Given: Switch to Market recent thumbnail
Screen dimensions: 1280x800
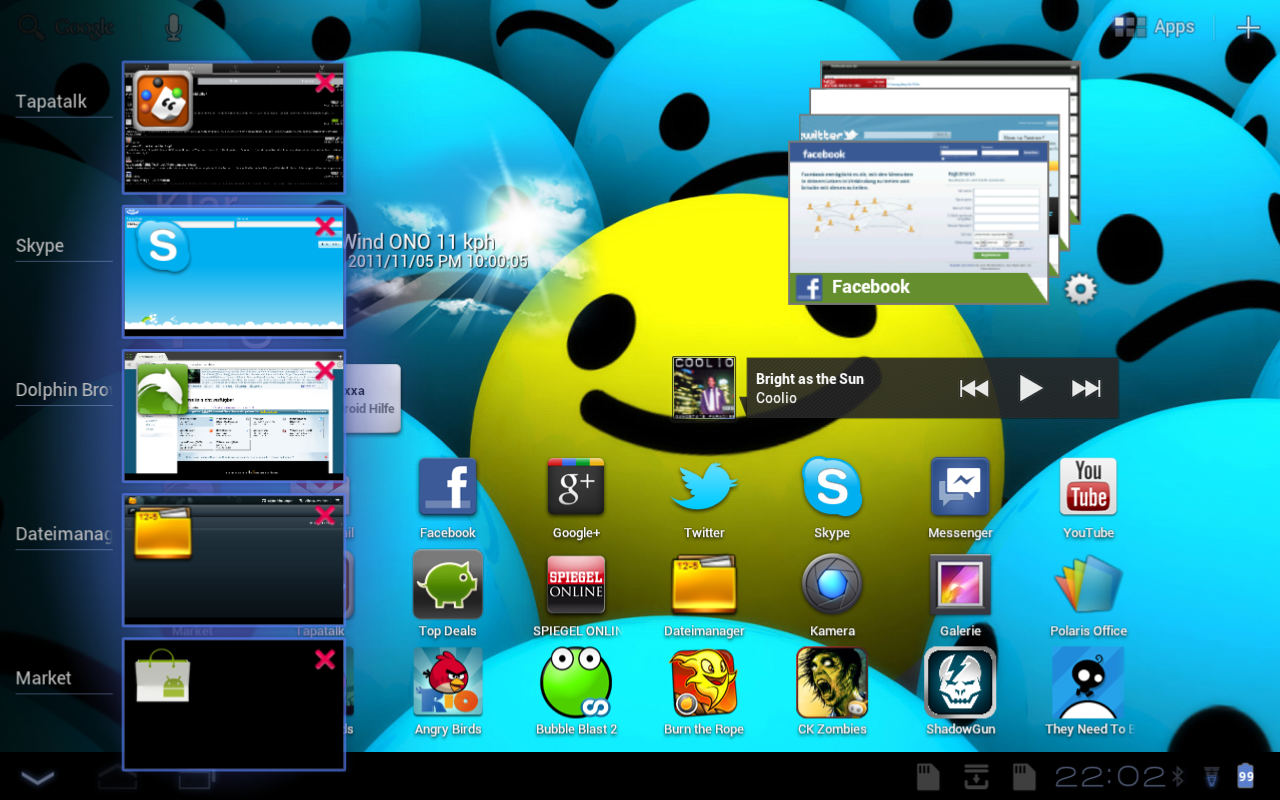Looking at the screenshot, I should click(234, 703).
